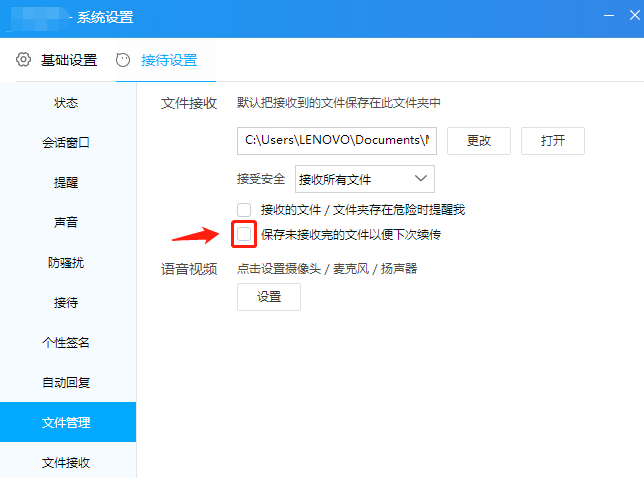Open the 状态 settings section

pos(66,102)
